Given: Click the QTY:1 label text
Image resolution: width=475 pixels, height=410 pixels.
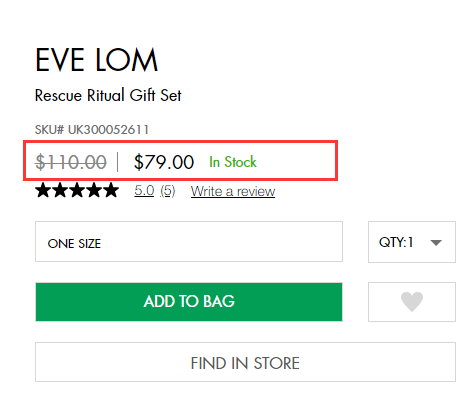Looking at the screenshot, I should click(396, 242).
